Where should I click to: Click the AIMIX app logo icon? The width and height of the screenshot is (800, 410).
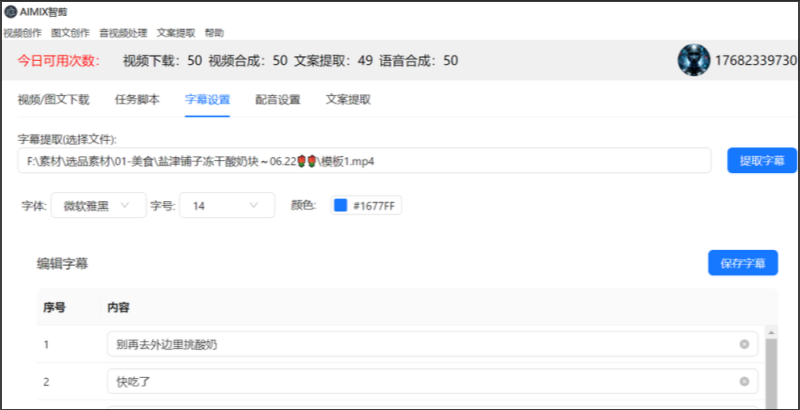pos(10,11)
